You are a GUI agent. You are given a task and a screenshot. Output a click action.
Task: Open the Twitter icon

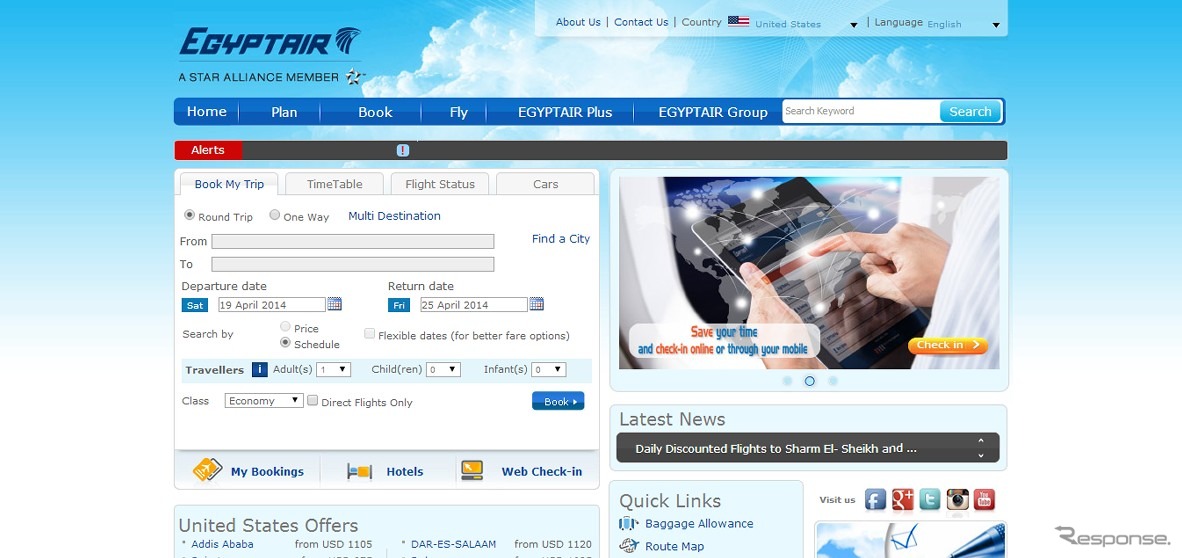click(x=929, y=499)
